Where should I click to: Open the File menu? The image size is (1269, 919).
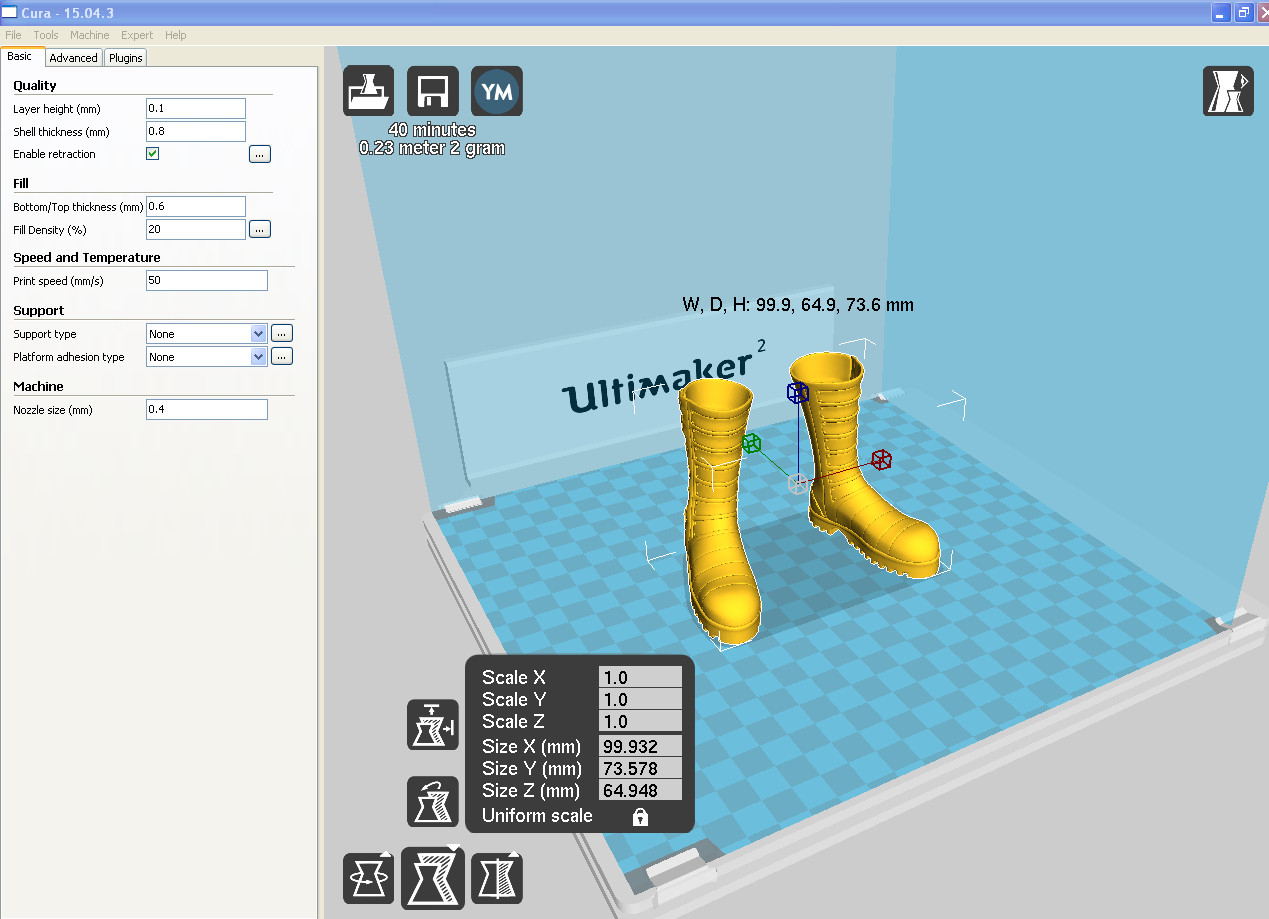click(13, 35)
